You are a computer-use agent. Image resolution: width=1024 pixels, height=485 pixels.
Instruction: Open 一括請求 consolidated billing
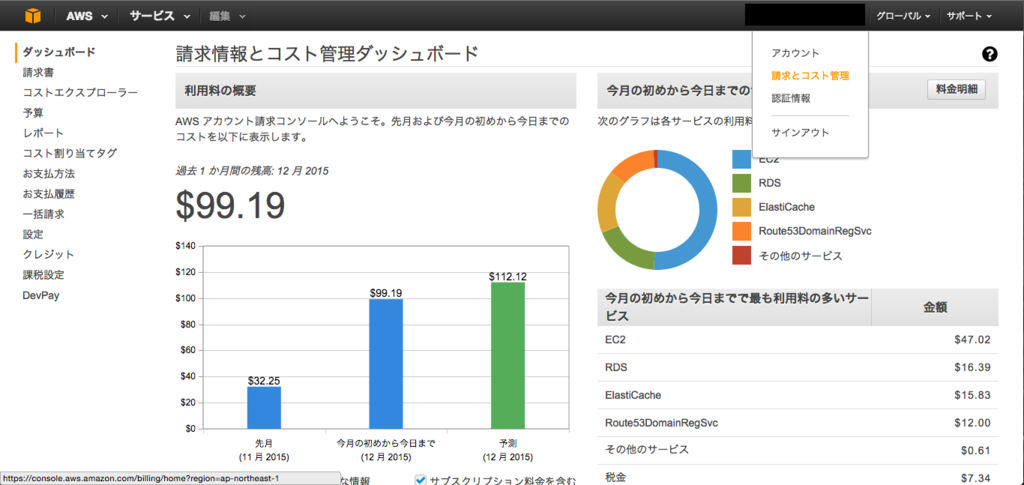click(43, 214)
